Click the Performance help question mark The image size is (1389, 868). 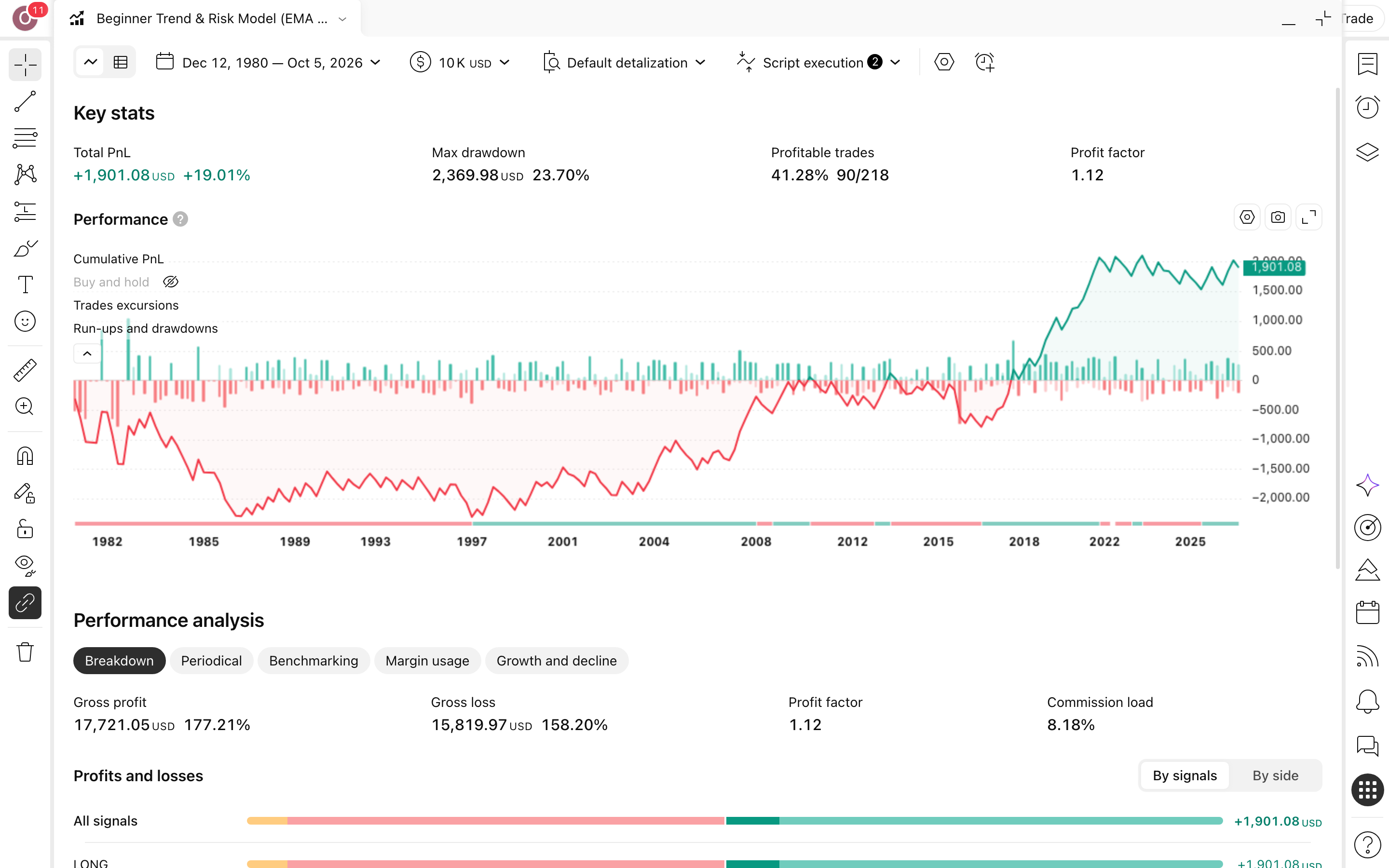coord(180,219)
